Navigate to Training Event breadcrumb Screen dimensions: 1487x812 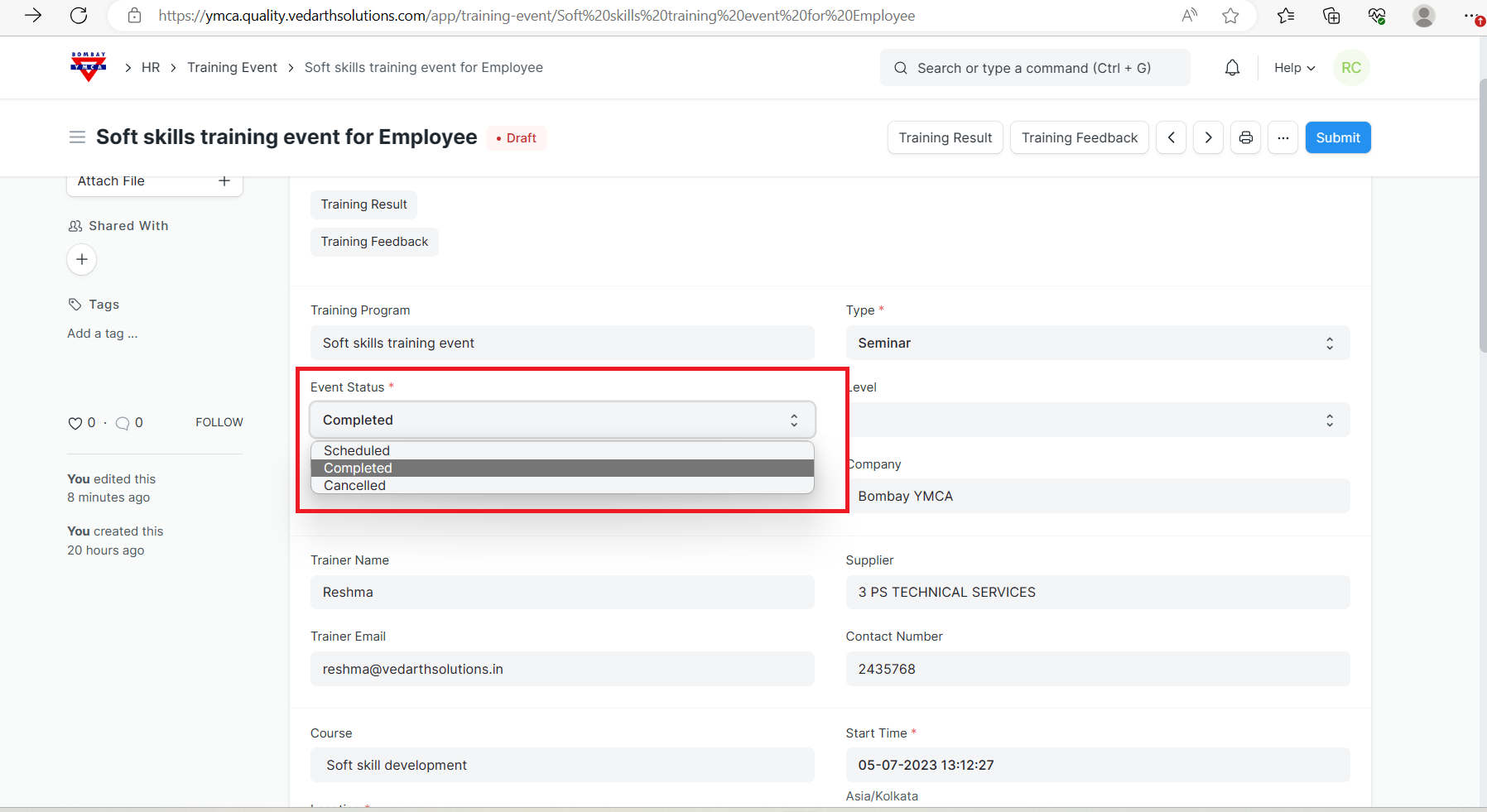[x=232, y=68]
